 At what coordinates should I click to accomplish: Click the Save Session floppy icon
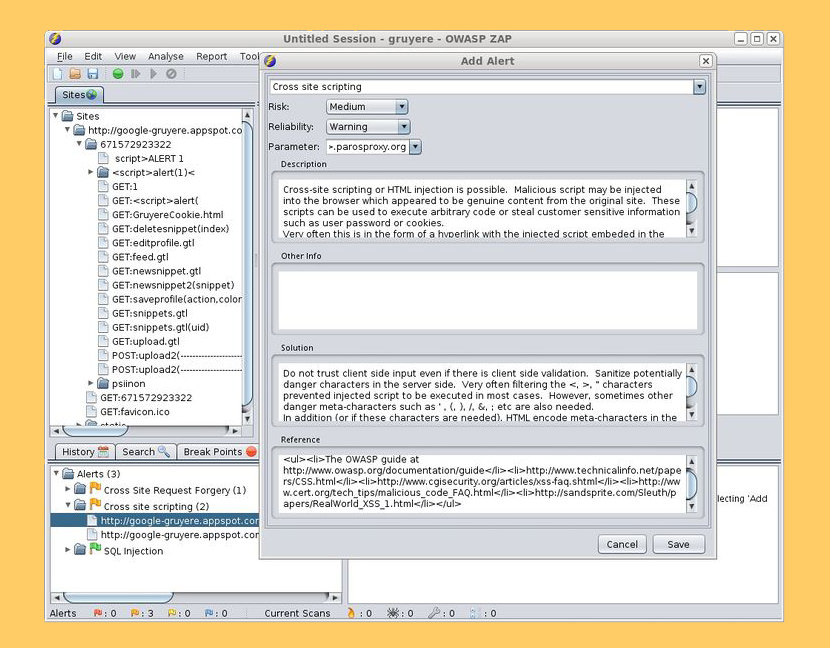coord(93,74)
